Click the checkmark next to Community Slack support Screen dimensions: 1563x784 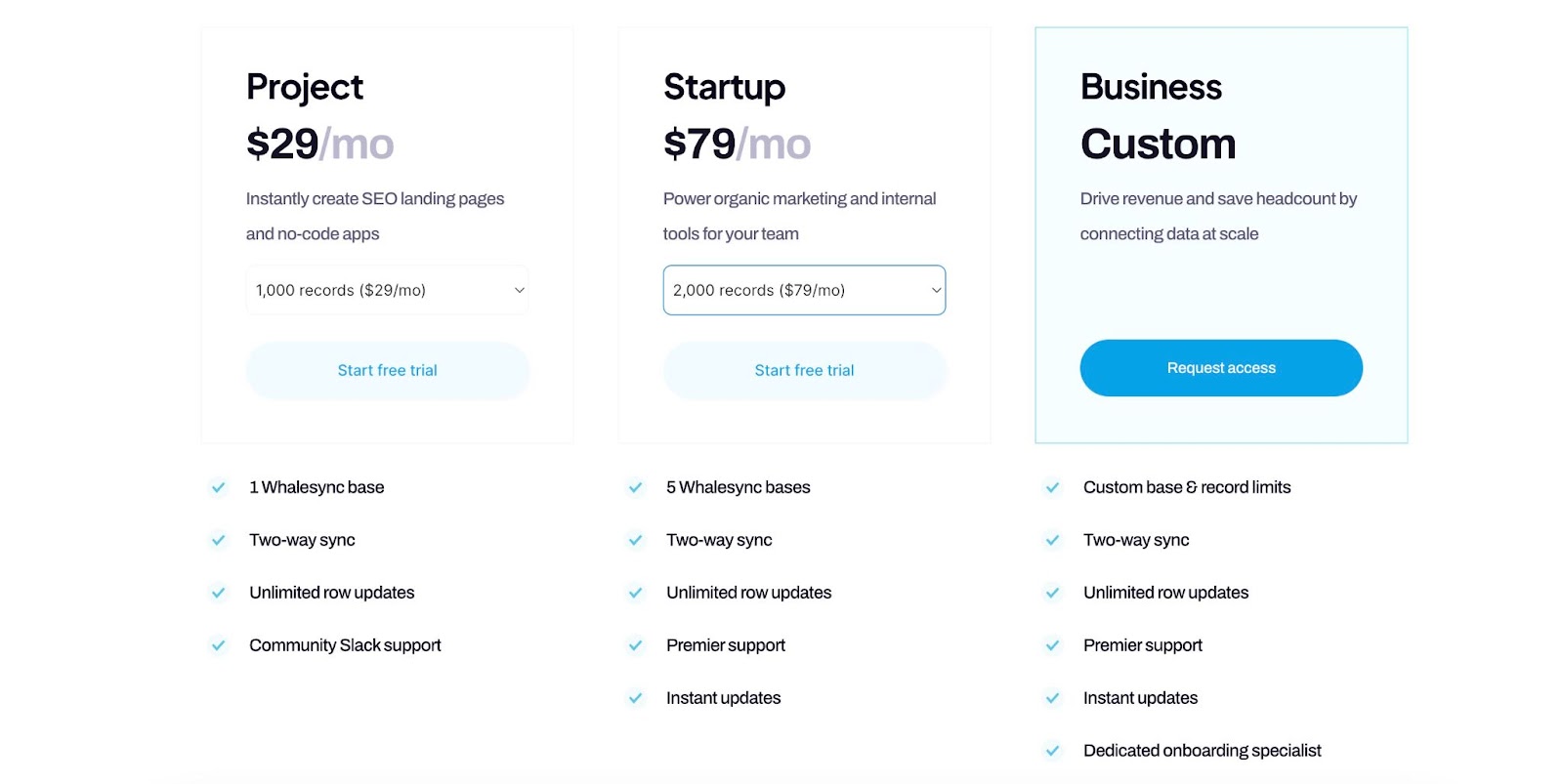(219, 645)
